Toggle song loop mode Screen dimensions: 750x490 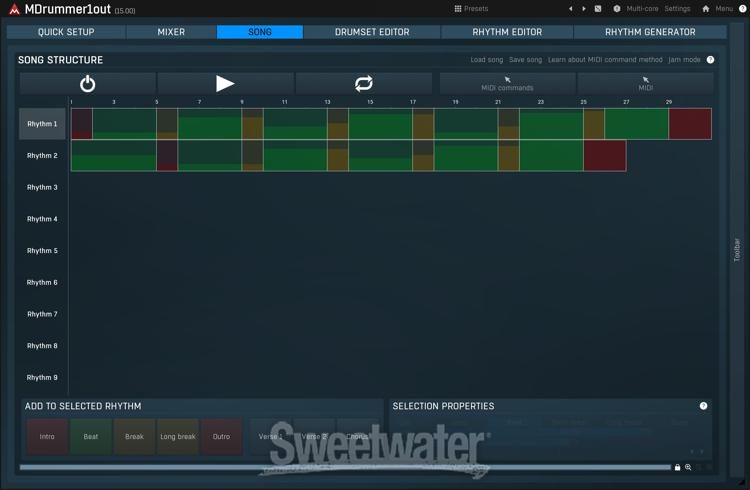coord(364,84)
